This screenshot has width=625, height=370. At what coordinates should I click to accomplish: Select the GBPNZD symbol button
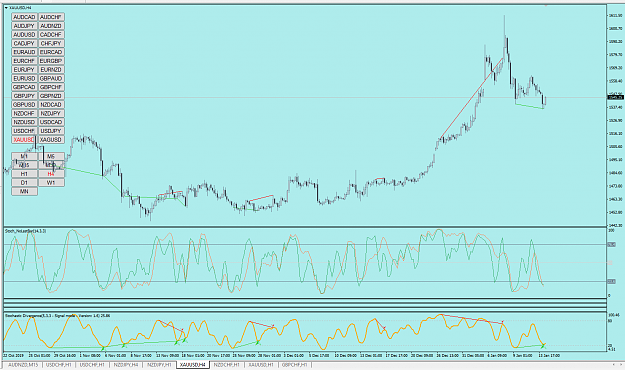coord(51,96)
